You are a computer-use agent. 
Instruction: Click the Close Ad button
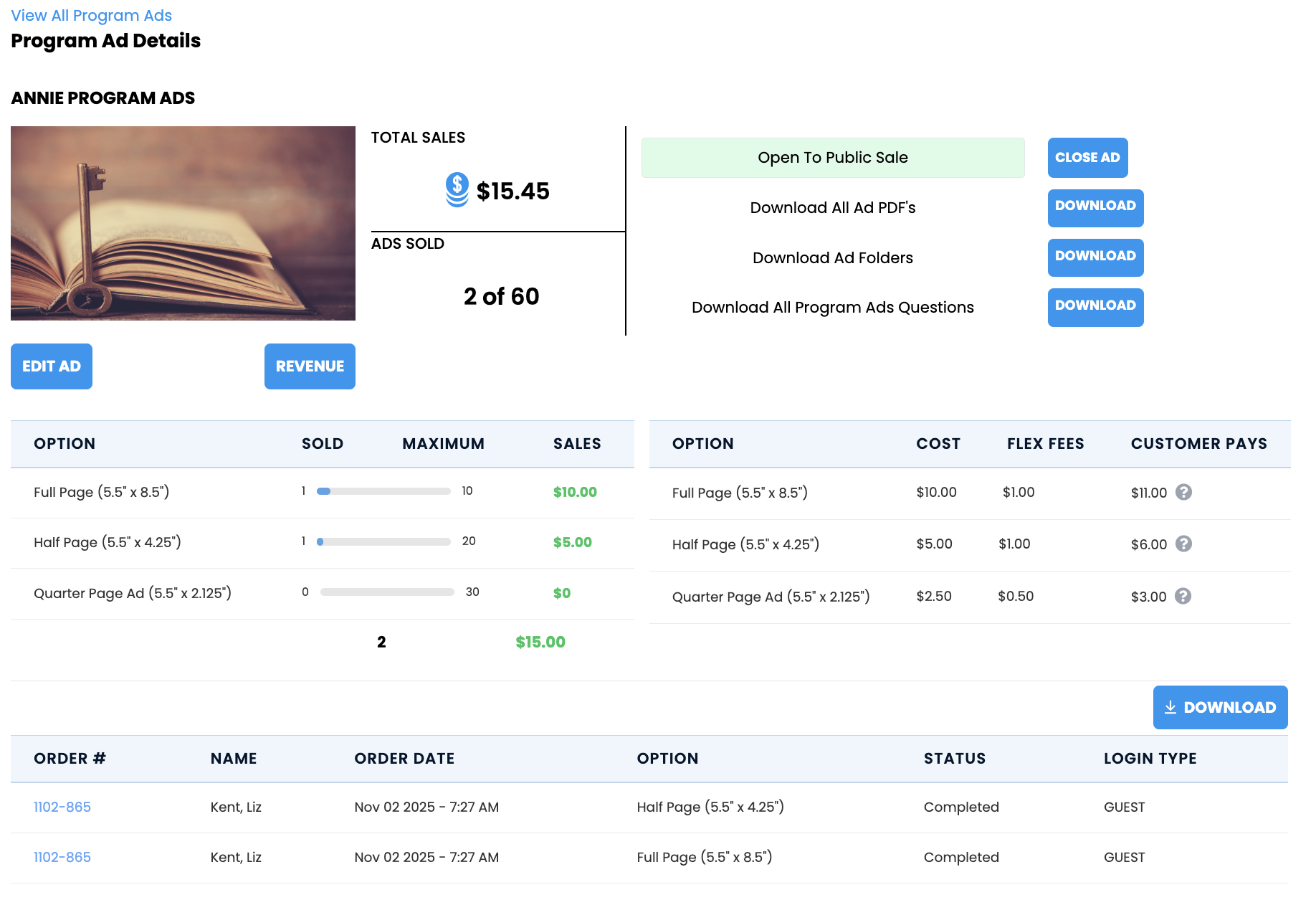(x=1087, y=158)
